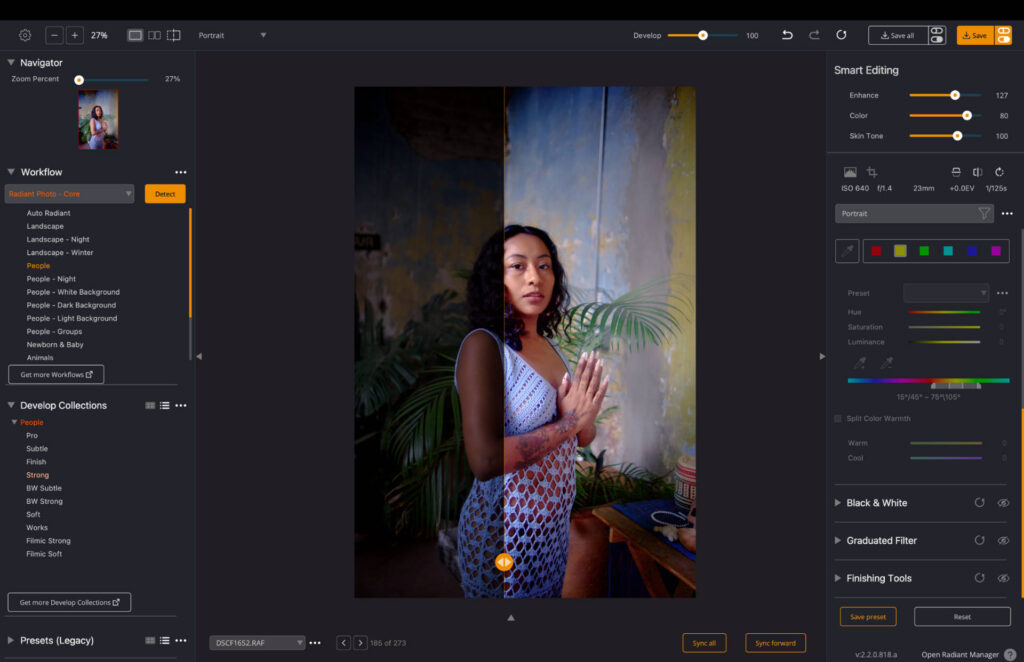
Task: Switch Develop Collections to grid view
Action: [150, 405]
